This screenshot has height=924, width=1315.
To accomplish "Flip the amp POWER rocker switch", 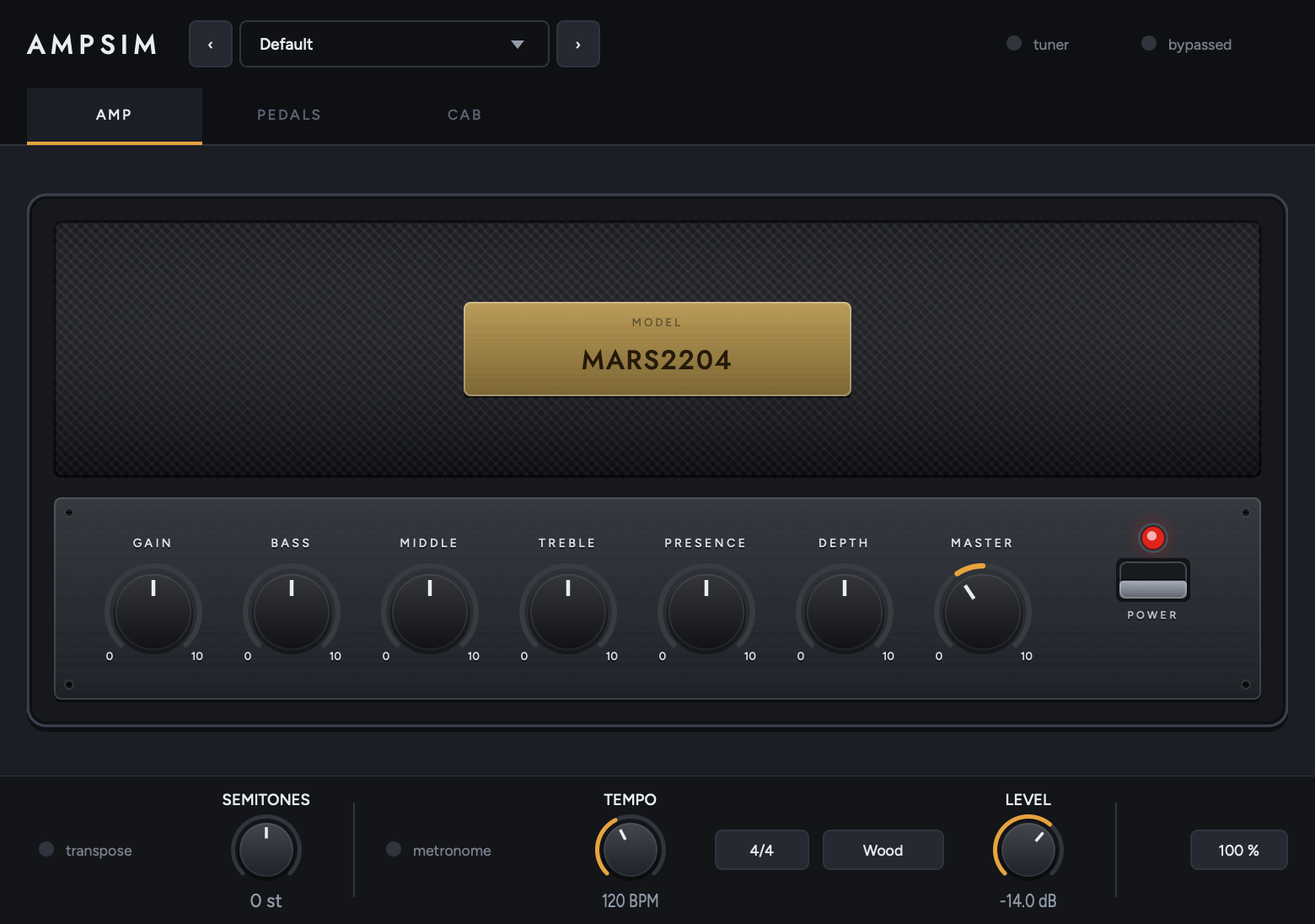I will [1152, 580].
